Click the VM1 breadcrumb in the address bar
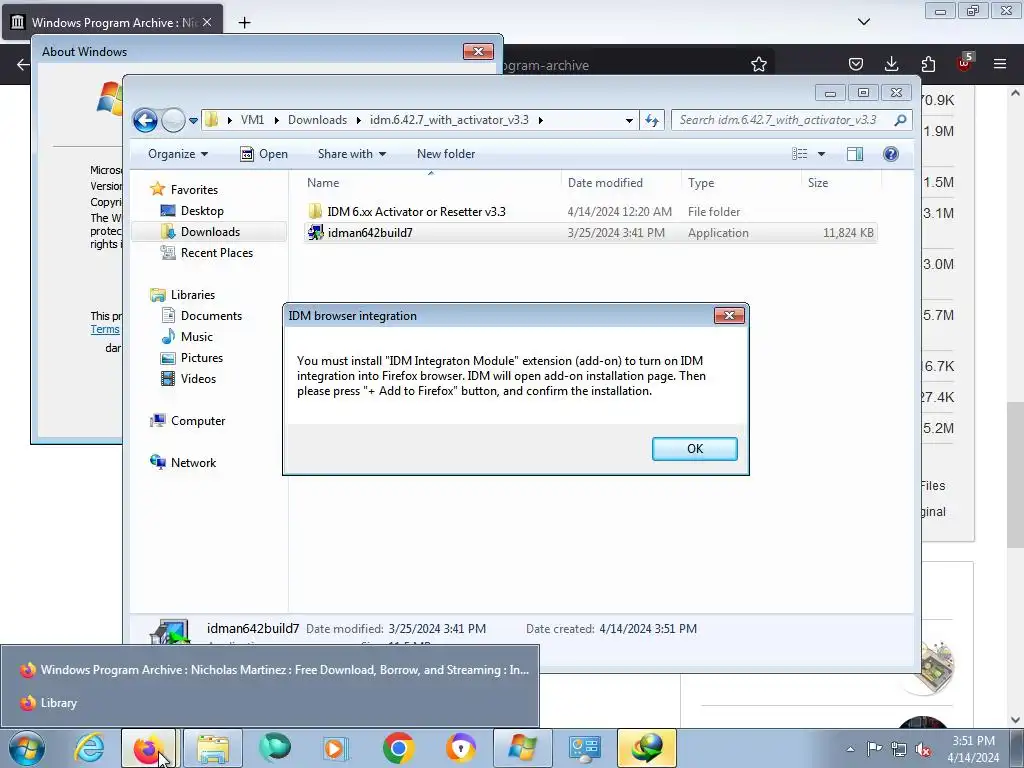Screen dimensions: 1024x768 point(252,120)
